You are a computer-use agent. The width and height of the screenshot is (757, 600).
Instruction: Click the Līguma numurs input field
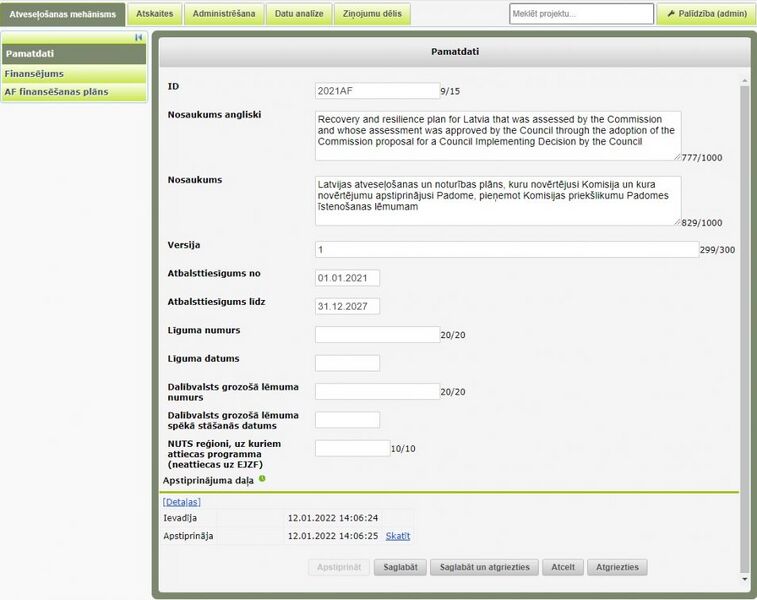(376, 335)
